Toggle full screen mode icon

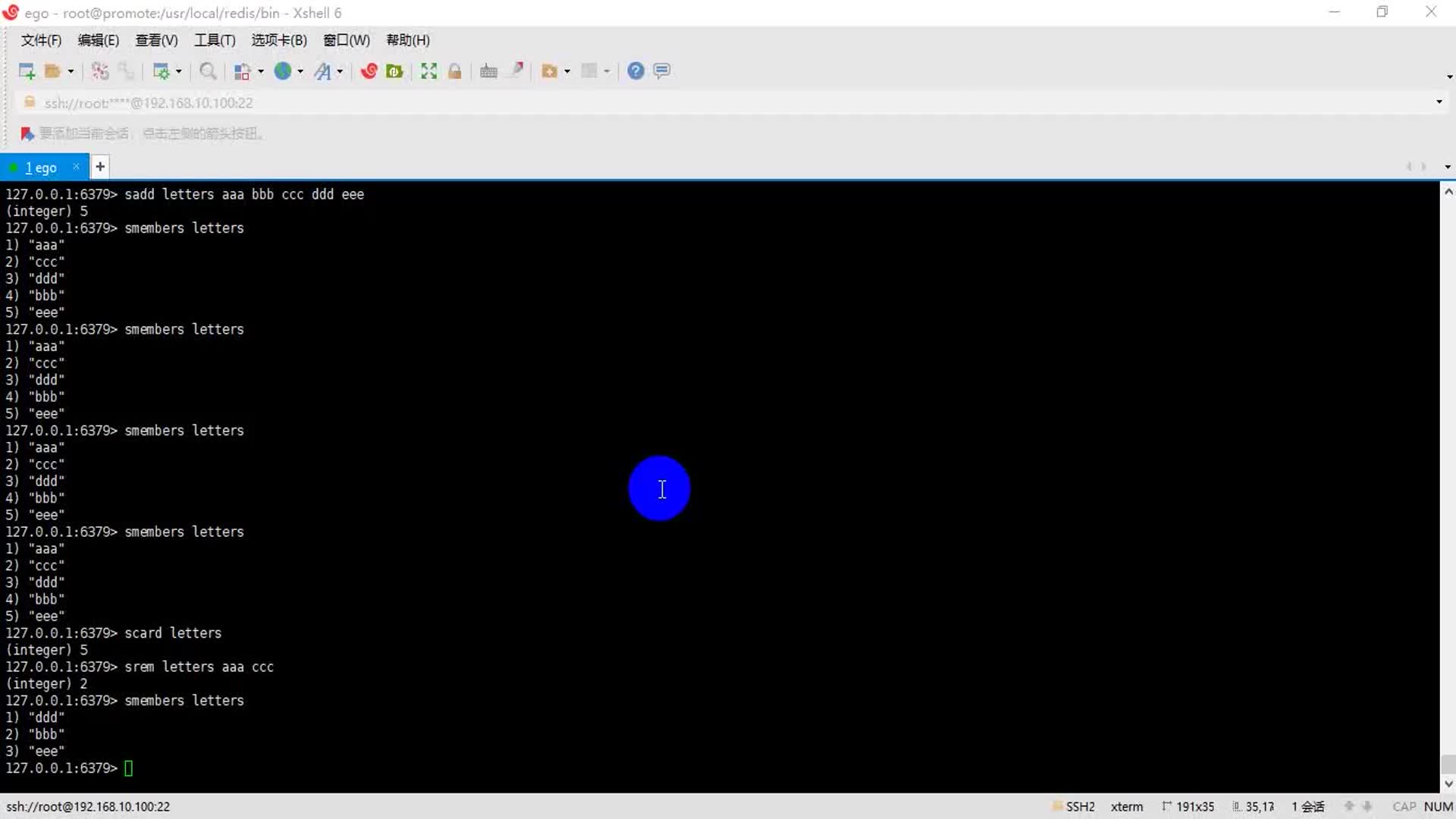[429, 71]
